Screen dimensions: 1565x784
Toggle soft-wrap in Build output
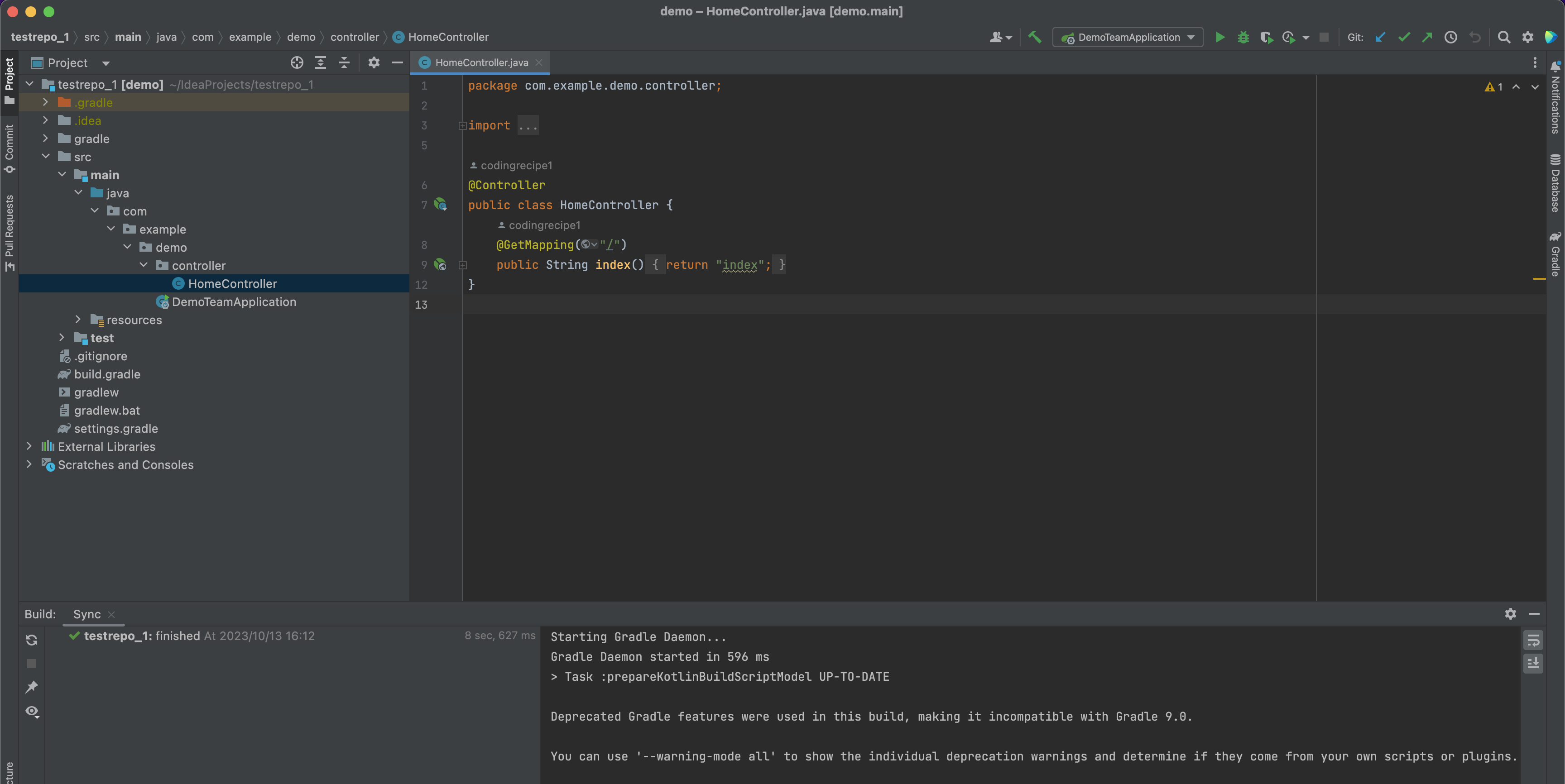pos(1533,640)
